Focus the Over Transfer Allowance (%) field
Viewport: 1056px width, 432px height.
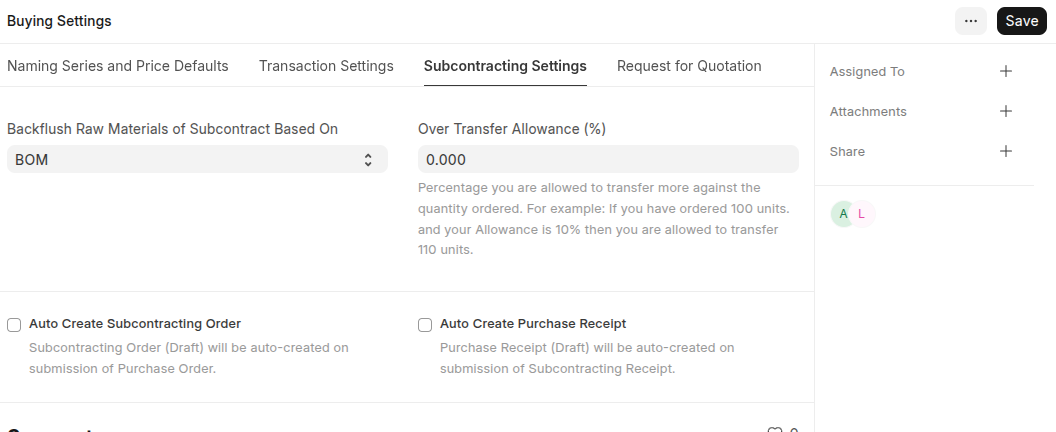pos(607,160)
